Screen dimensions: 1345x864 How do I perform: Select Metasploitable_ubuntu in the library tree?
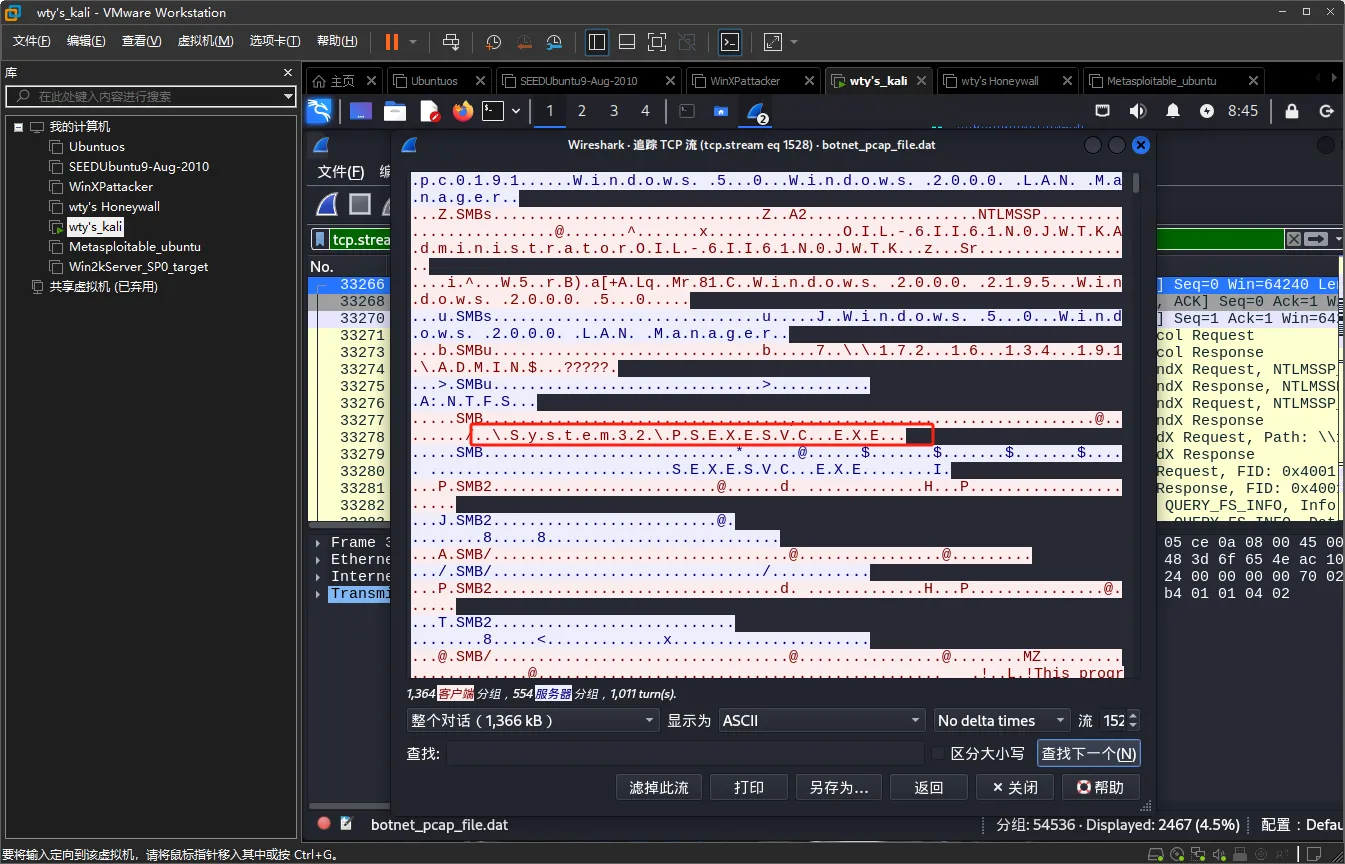(135, 247)
